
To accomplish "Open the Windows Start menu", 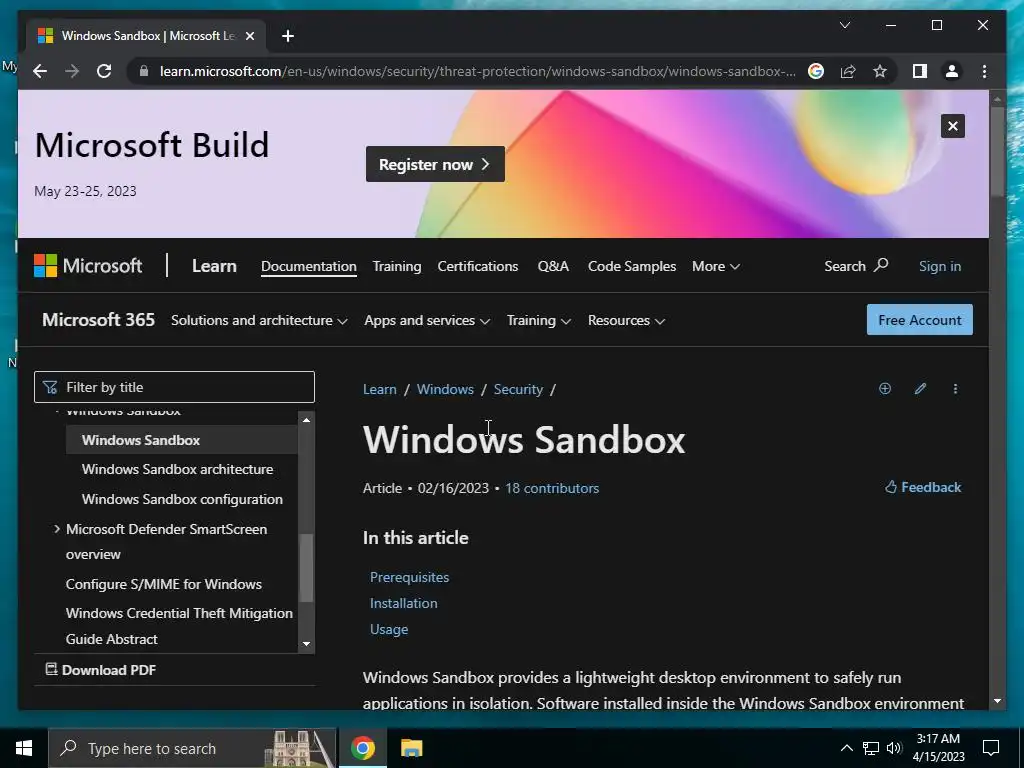I will click(24, 748).
